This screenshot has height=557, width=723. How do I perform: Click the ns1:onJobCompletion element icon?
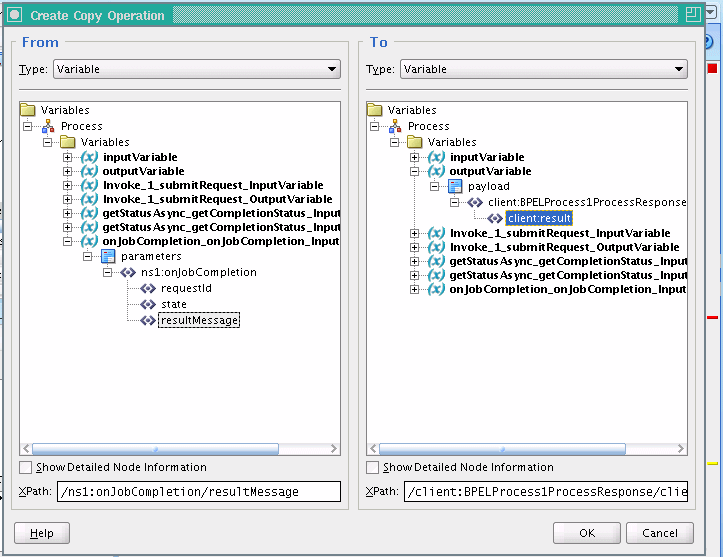[x=128, y=273]
